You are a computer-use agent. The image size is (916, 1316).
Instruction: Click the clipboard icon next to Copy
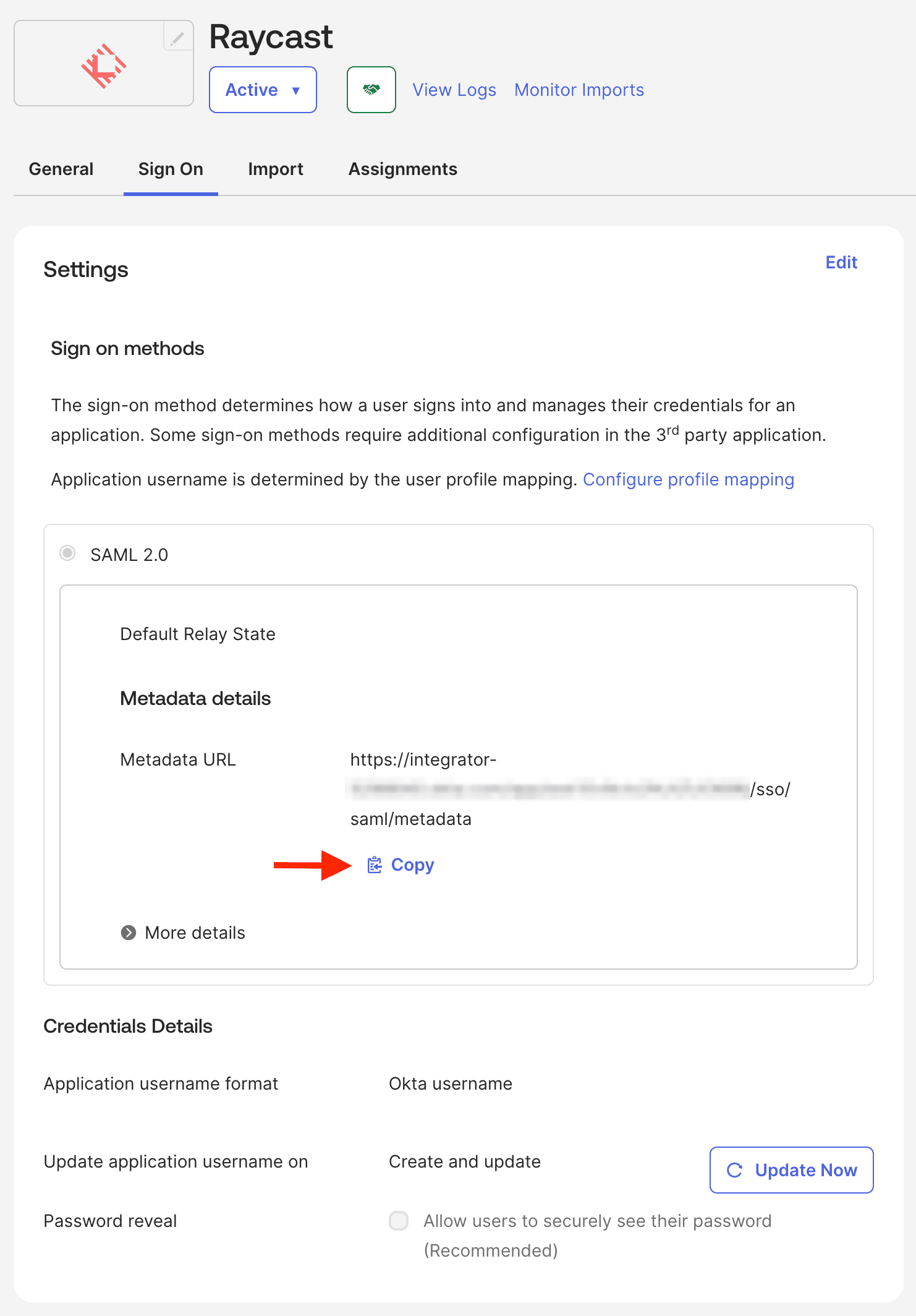tap(374, 865)
